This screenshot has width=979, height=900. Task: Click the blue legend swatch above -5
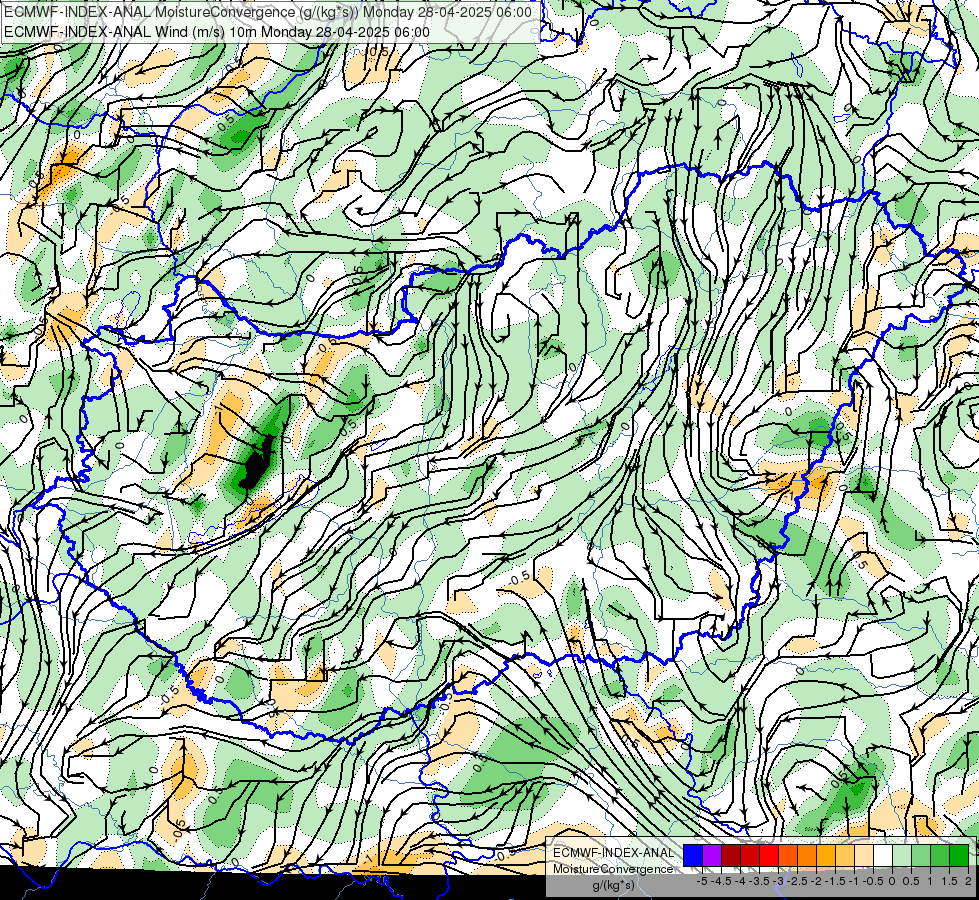pyautogui.click(x=693, y=855)
